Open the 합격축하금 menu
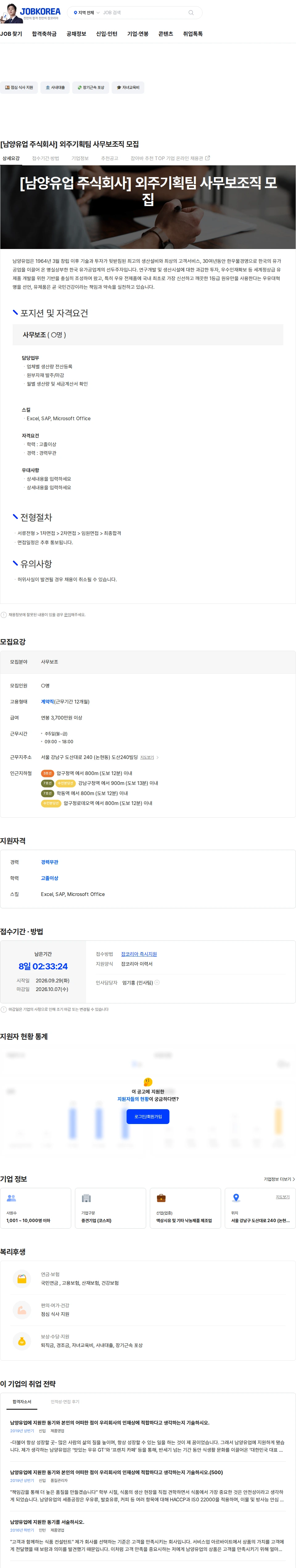The width and height of the screenshot is (296, 1568). 44,34
